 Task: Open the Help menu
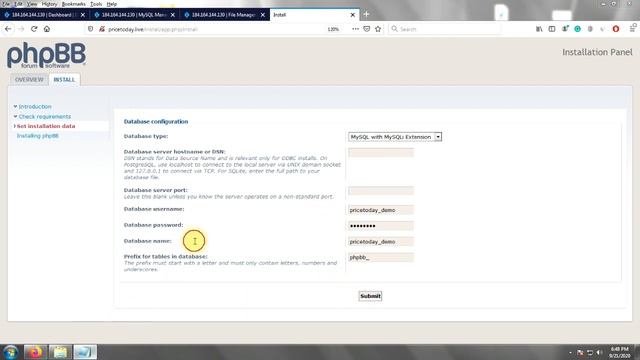pos(111,4)
